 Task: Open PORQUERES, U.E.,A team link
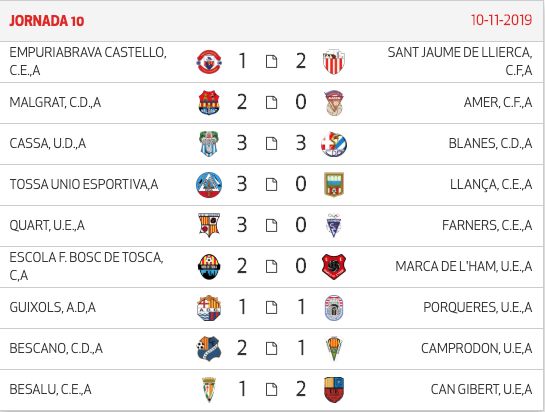tap(478, 308)
